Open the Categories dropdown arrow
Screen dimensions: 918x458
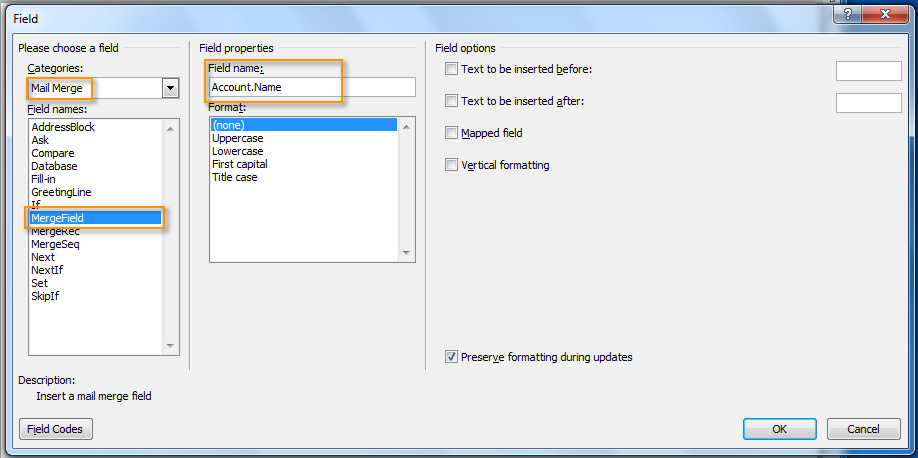point(170,88)
